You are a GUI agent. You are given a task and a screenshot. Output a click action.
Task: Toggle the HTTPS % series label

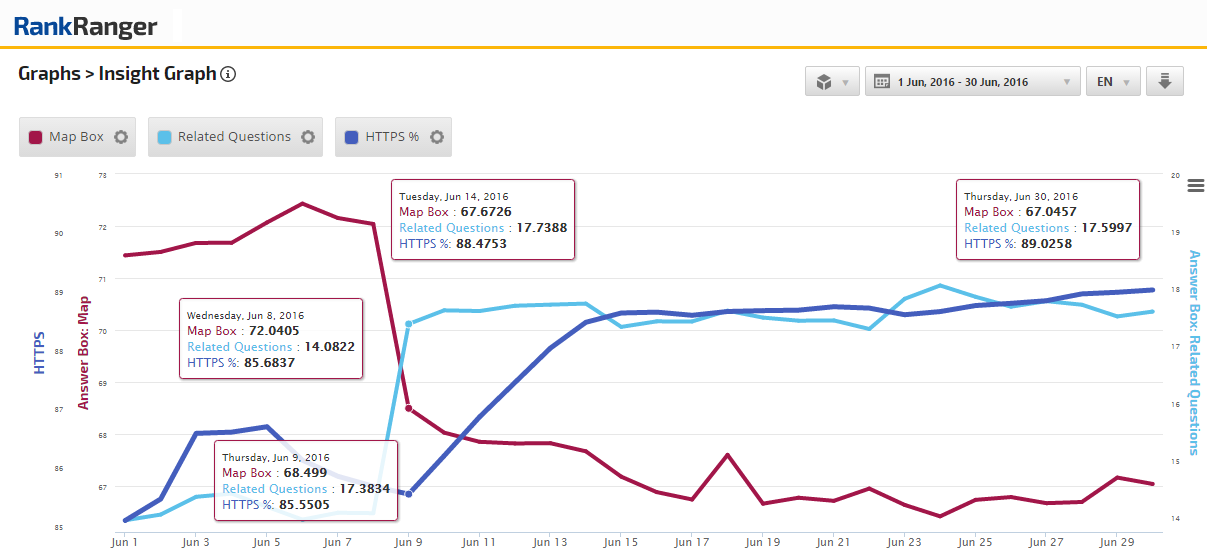pyautogui.click(x=392, y=137)
